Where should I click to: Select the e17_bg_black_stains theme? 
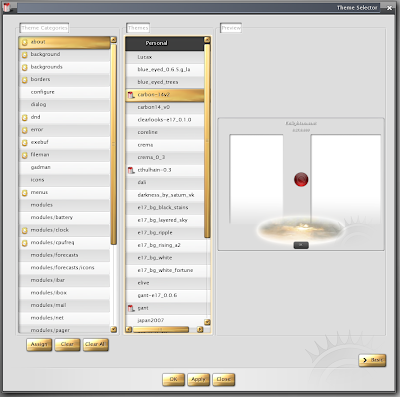(165, 208)
